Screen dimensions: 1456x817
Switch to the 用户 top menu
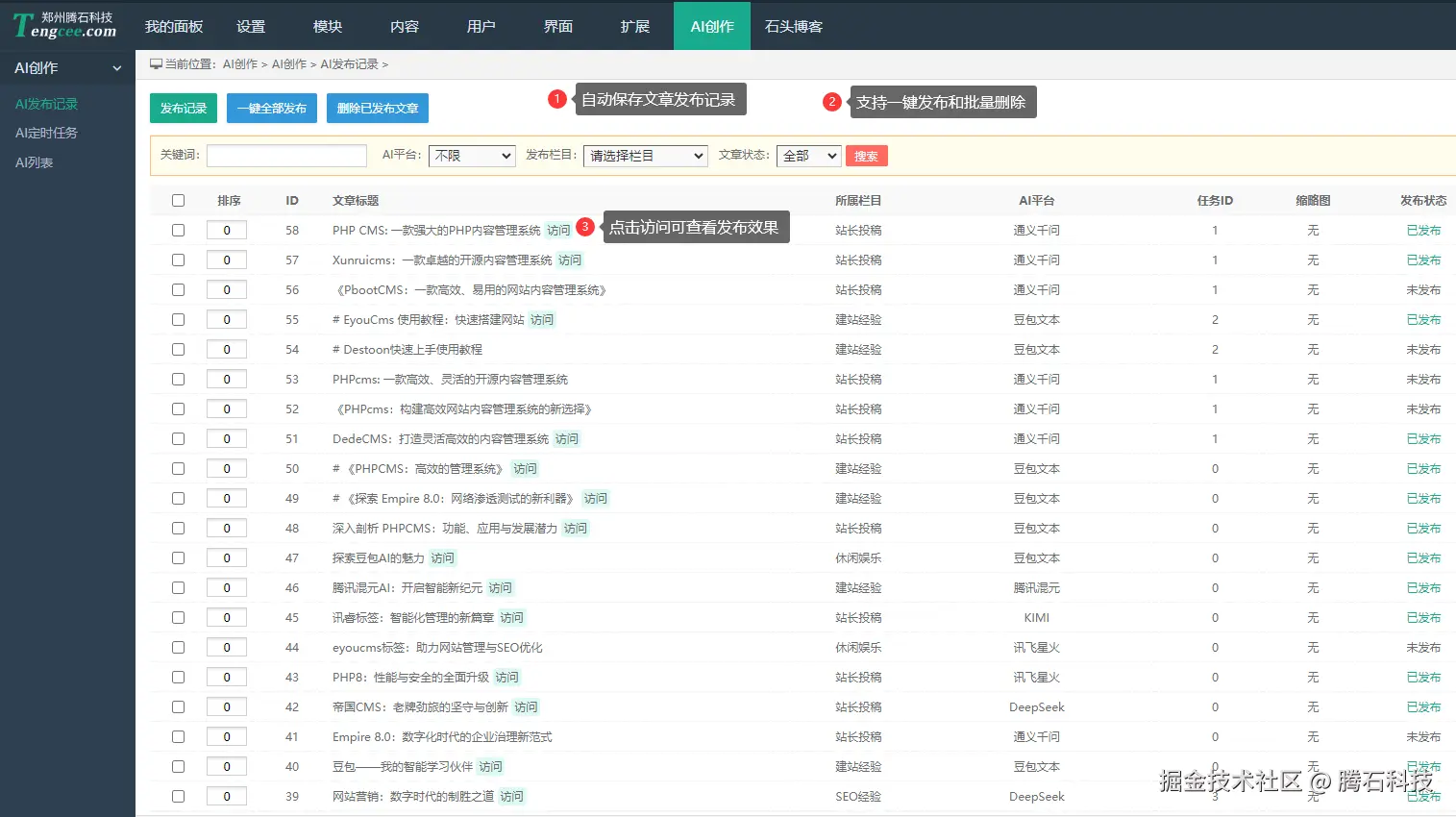click(x=481, y=27)
